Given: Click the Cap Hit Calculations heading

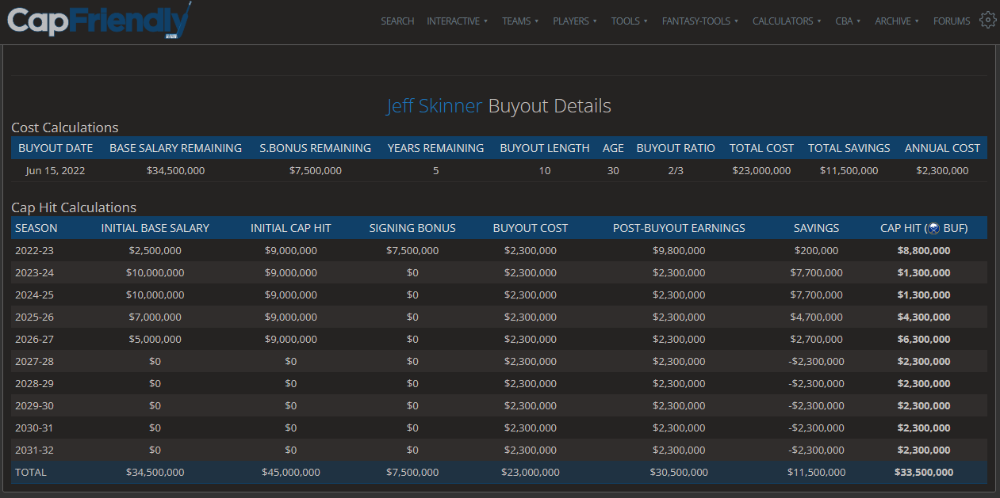Looking at the screenshot, I should [x=74, y=207].
